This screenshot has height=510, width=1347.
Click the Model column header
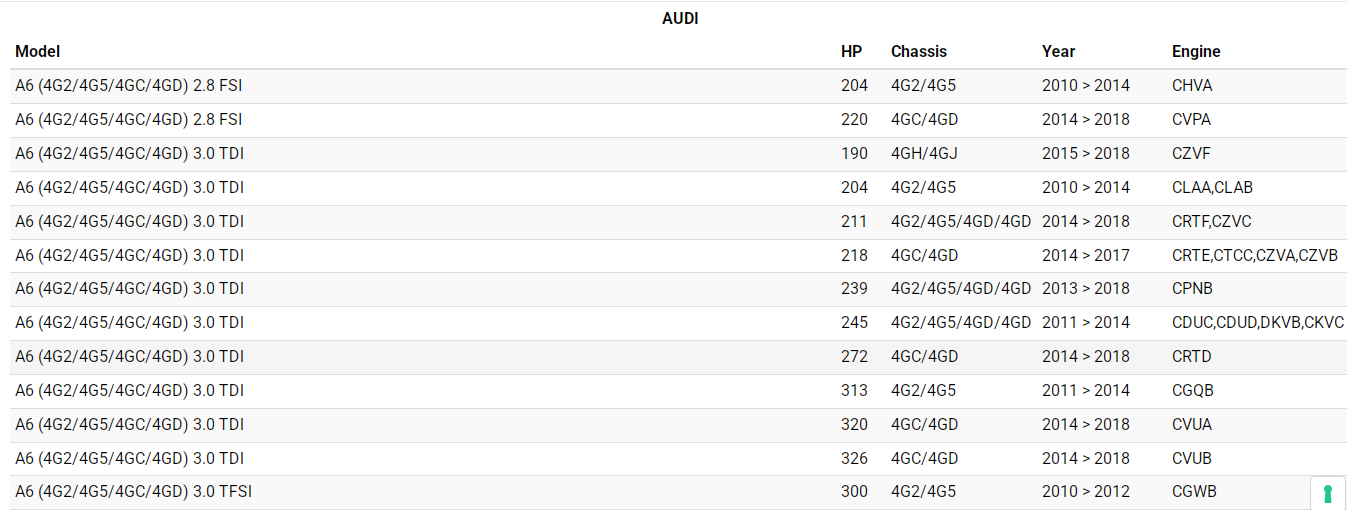(38, 52)
